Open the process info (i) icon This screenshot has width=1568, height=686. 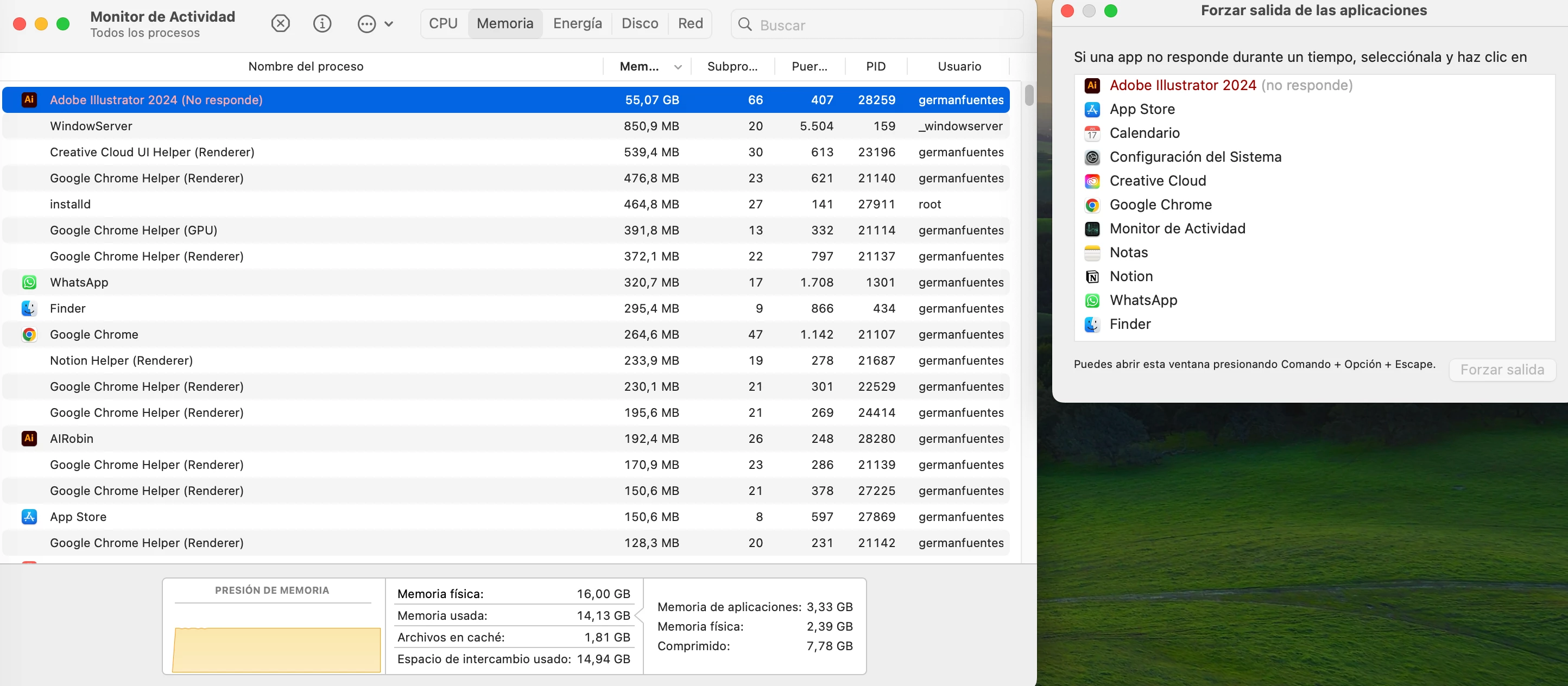(322, 24)
